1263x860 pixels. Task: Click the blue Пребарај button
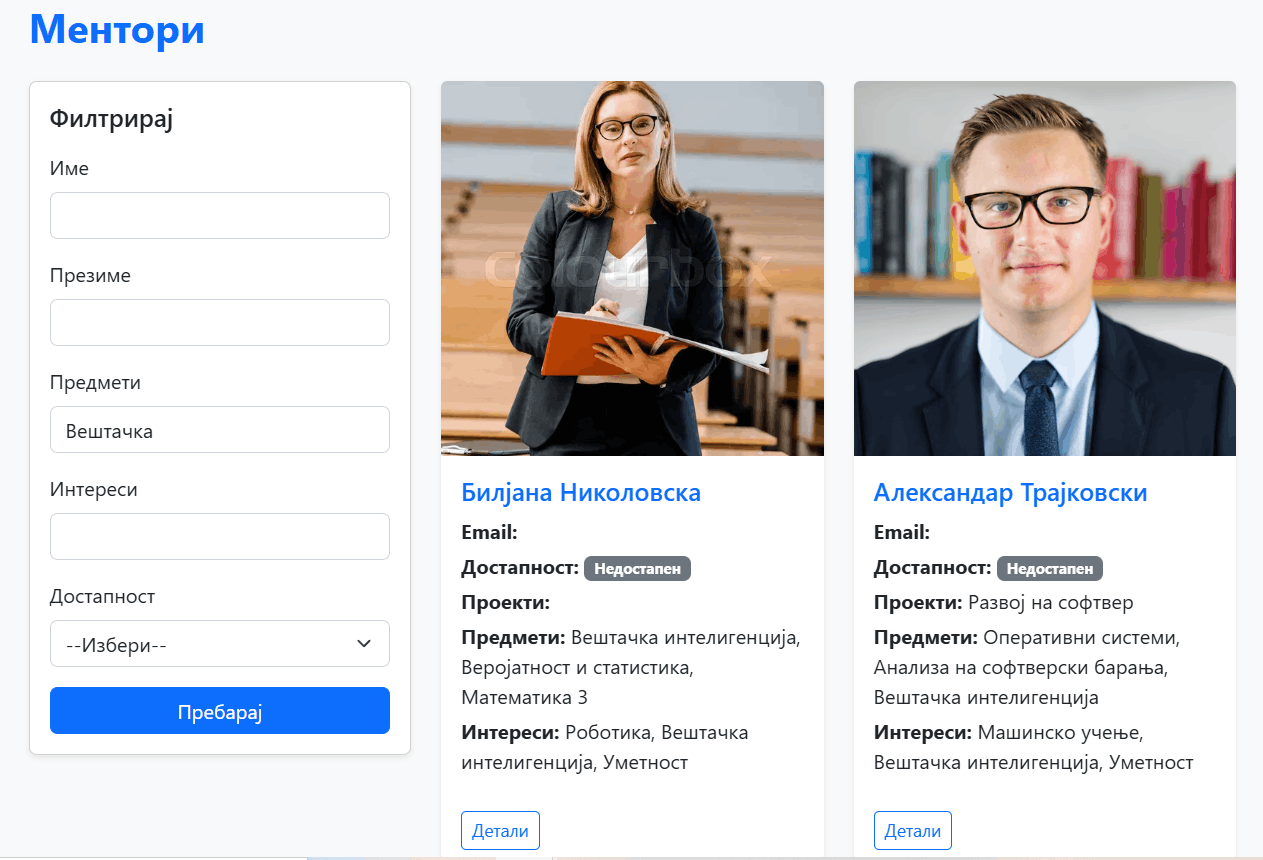219,710
